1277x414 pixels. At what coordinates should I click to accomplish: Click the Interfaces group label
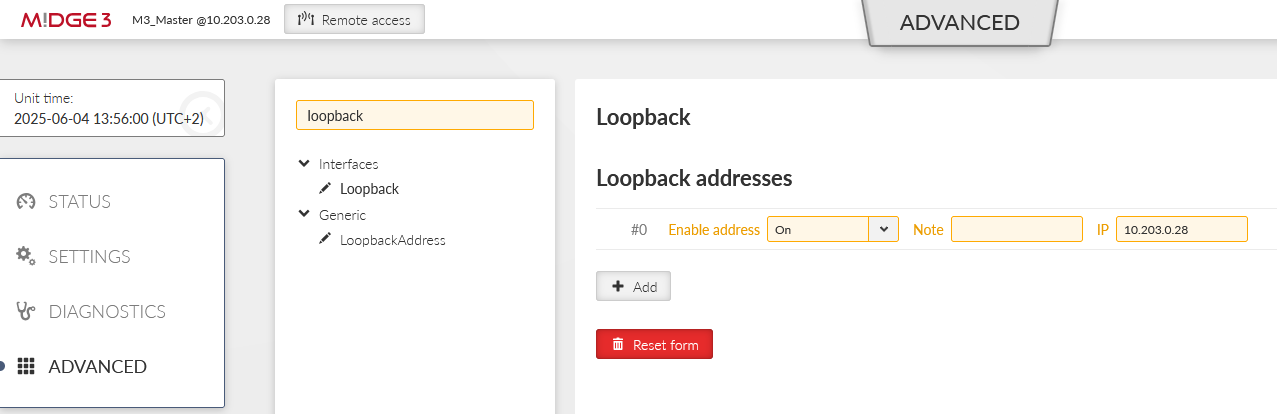(349, 164)
